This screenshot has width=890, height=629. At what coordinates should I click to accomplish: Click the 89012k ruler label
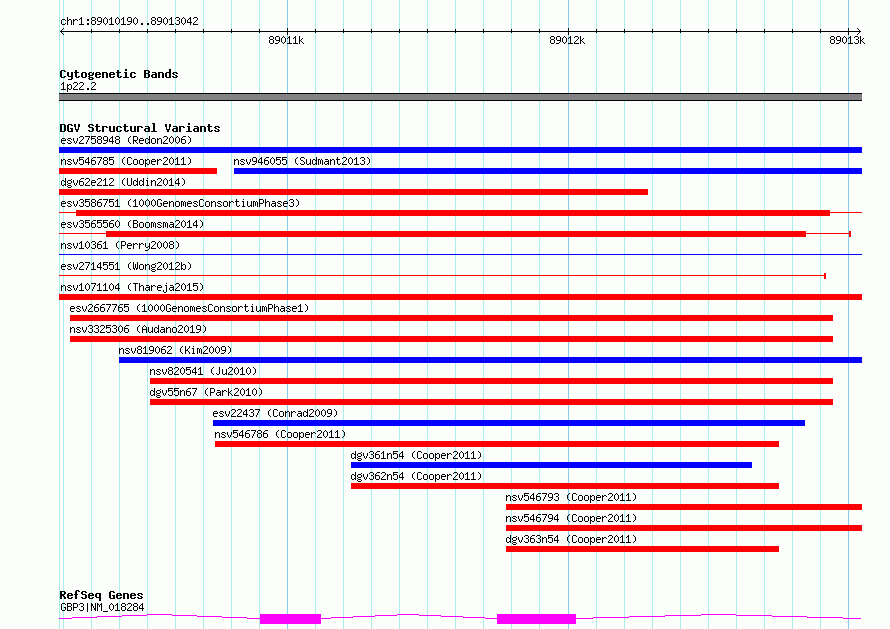567,40
